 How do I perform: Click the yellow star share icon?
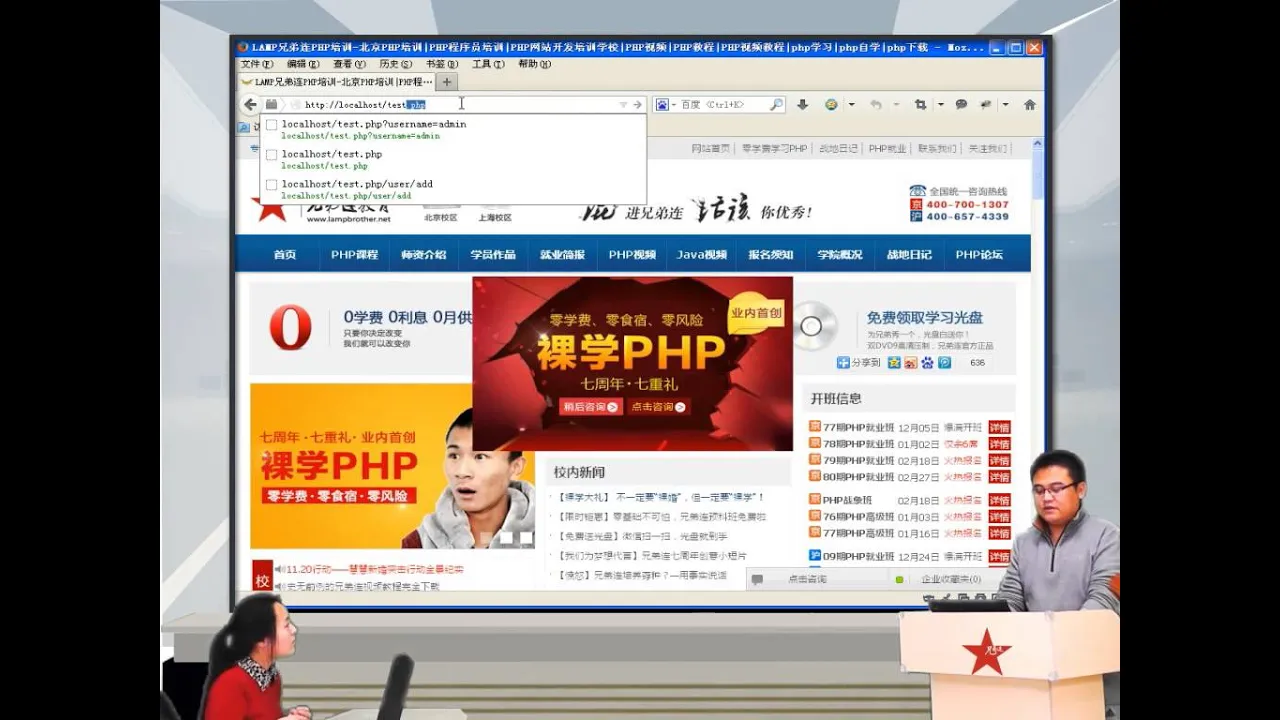(x=895, y=363)
